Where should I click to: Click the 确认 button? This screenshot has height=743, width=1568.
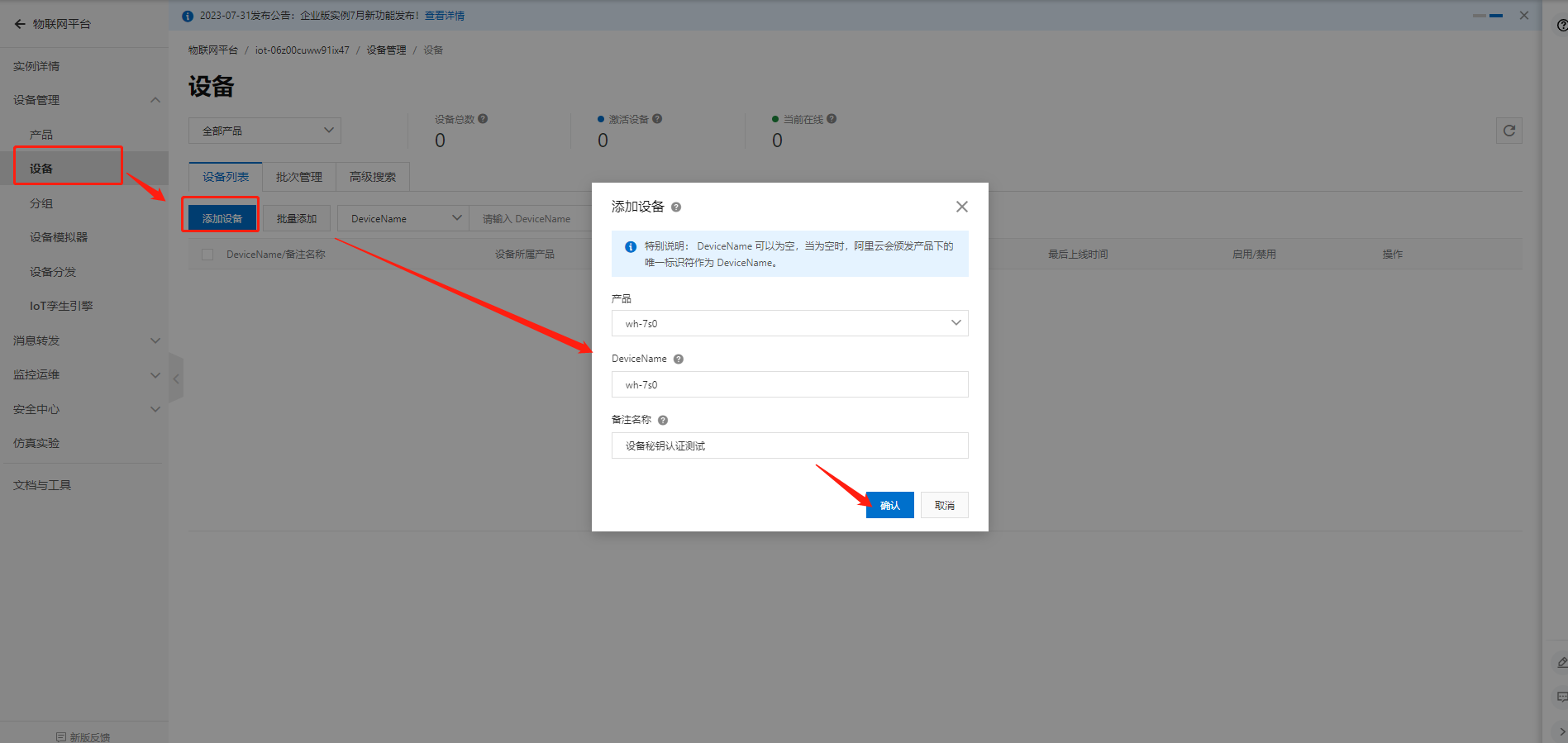(889, 505)
